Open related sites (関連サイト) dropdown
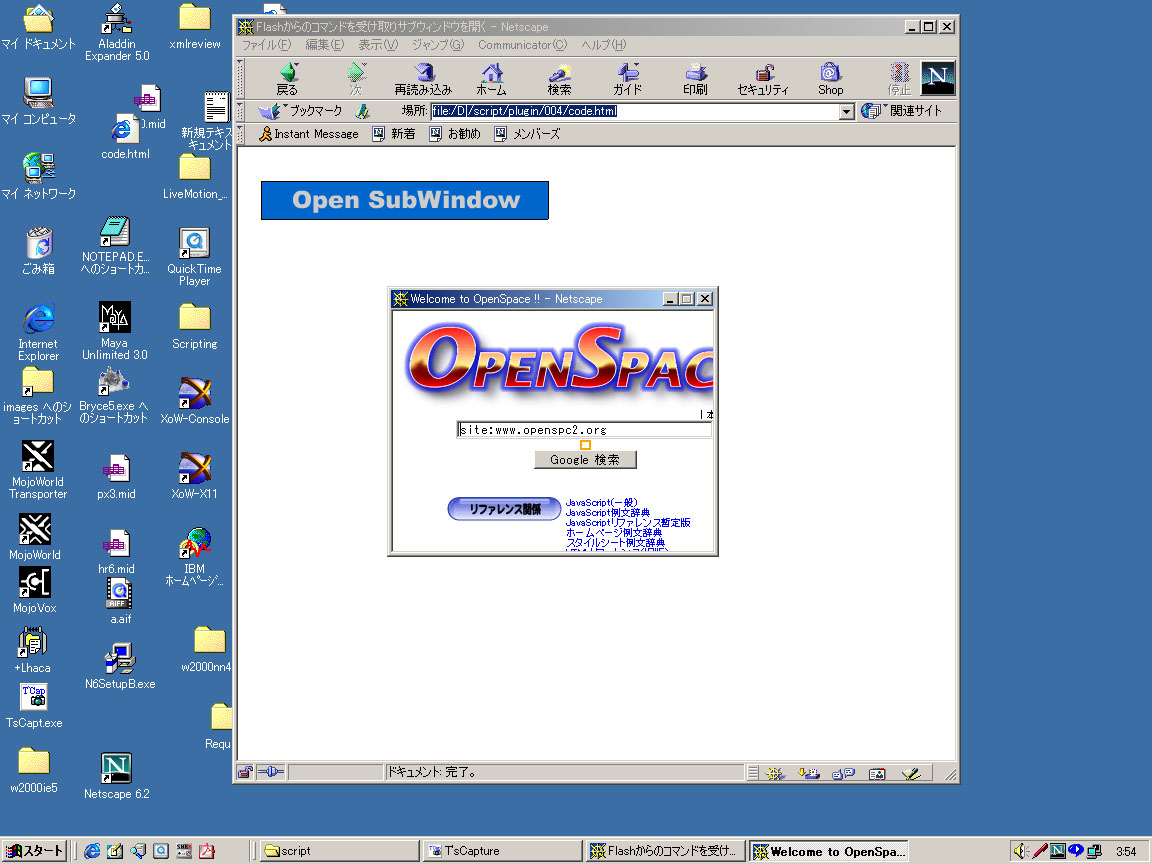Image resolution: width=1152 pixels, height=864 pixels. coord(901,111)
